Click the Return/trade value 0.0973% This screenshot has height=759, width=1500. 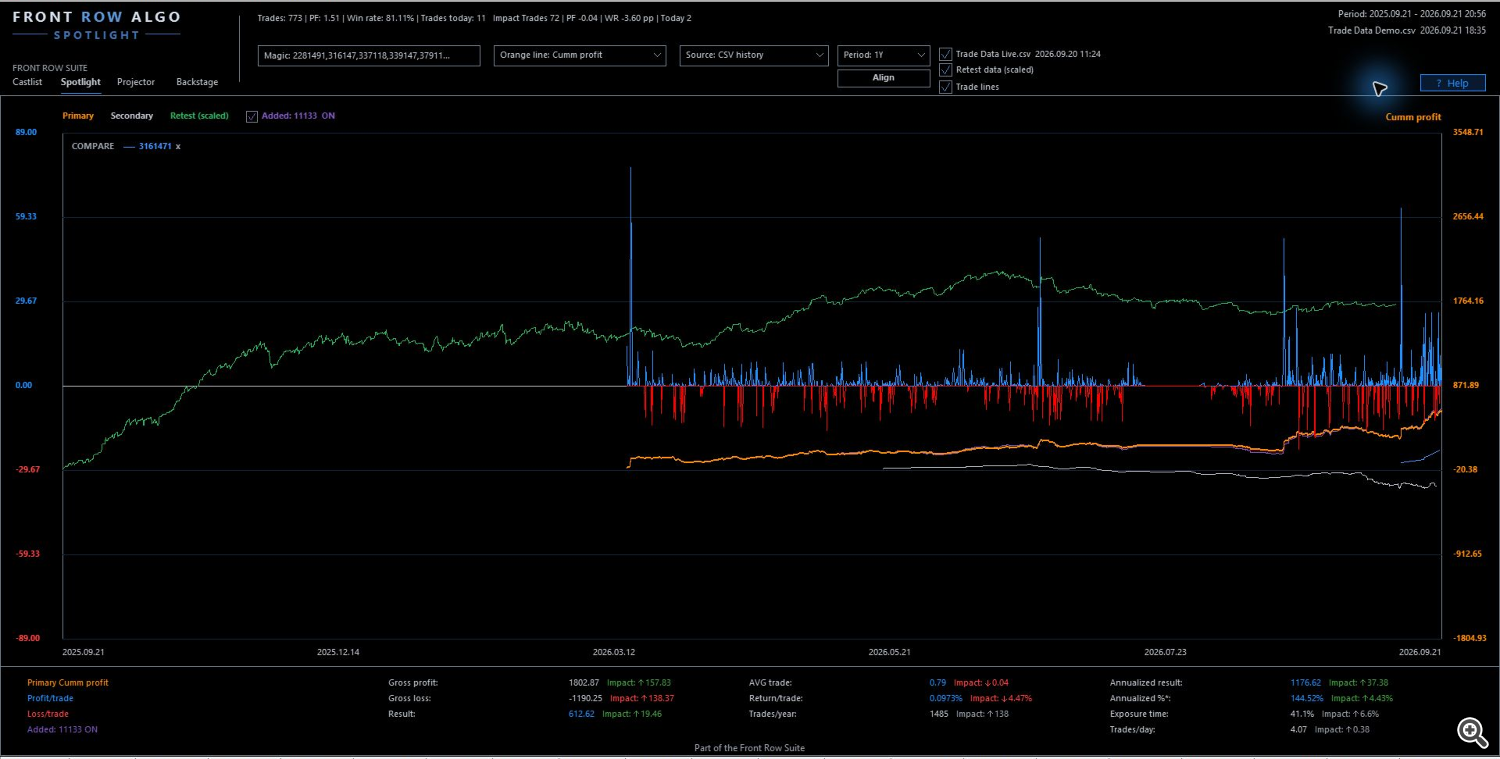tap(947, 698)
